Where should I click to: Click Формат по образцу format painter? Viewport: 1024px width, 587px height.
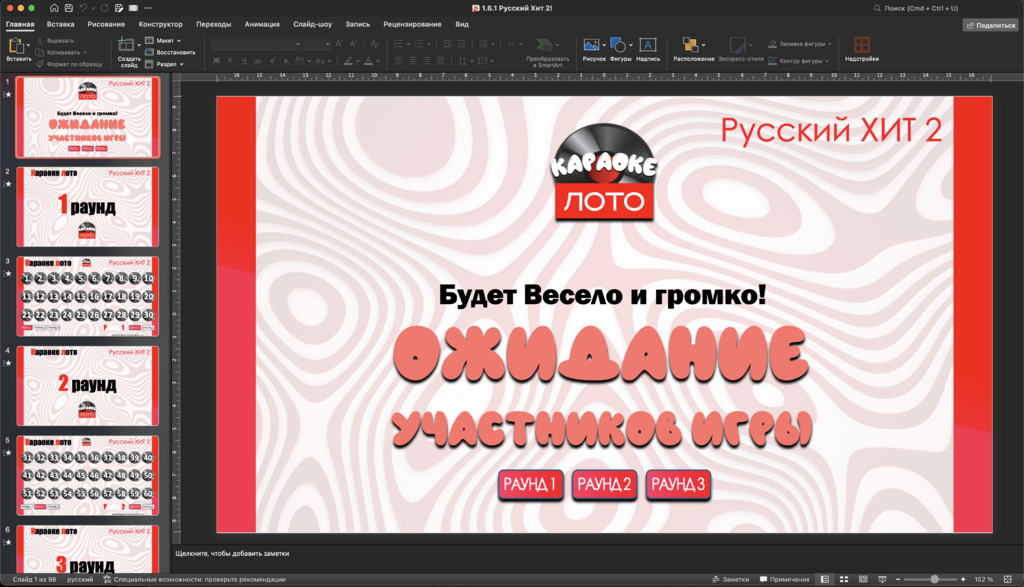[x=69, y=64]
